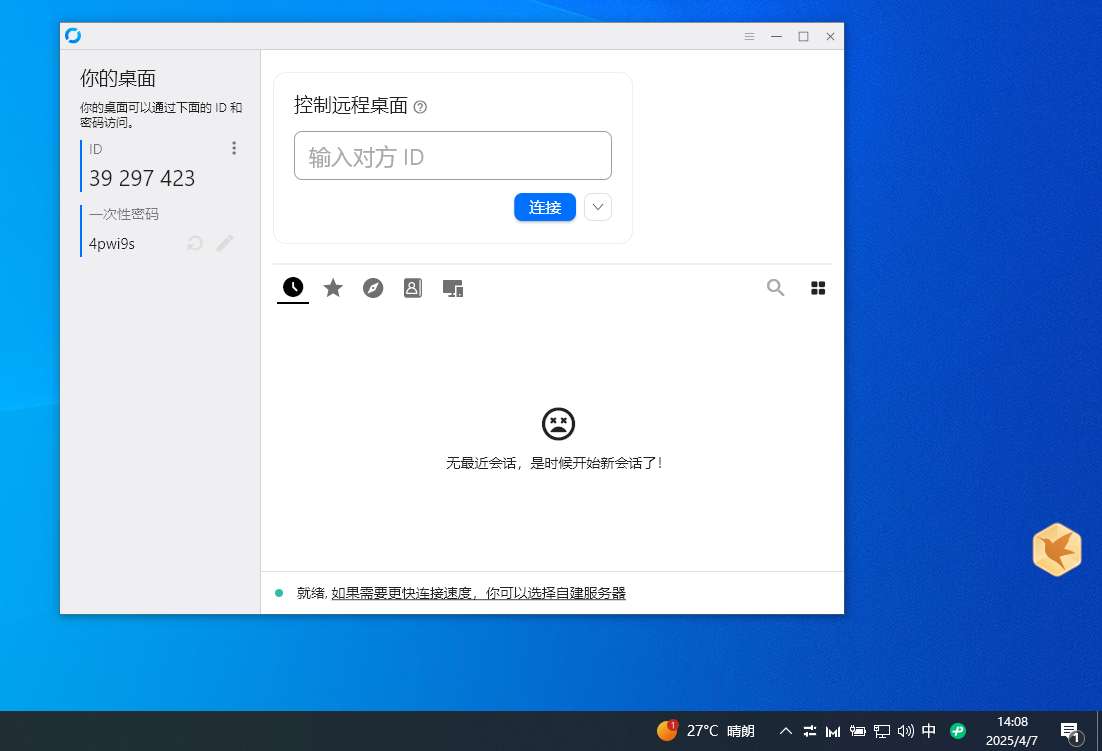1102x751 pixels.
Task: Open the accessible devices tab
Action: 453,288
